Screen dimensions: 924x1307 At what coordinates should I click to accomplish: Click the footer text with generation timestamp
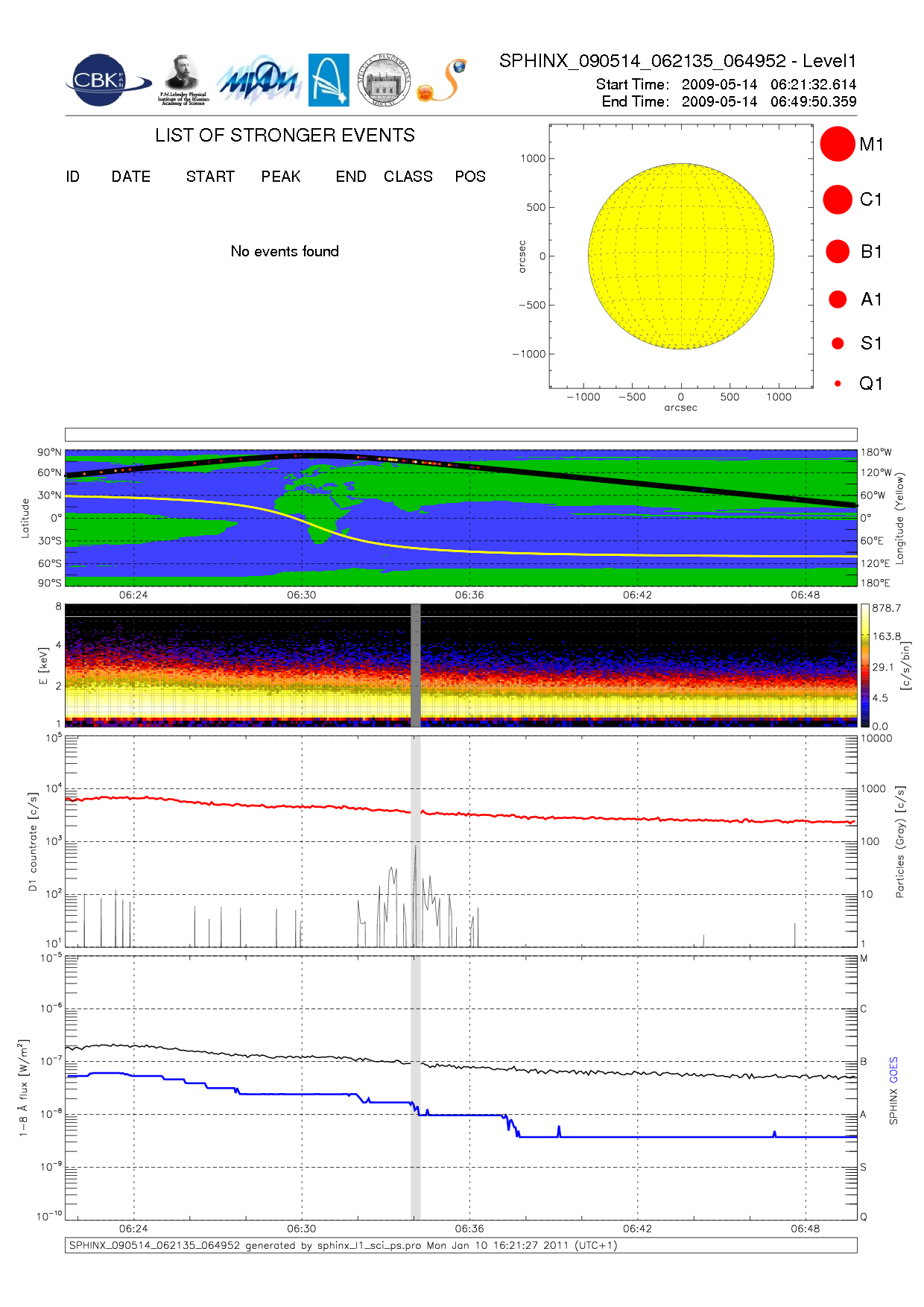point(343,1245)
